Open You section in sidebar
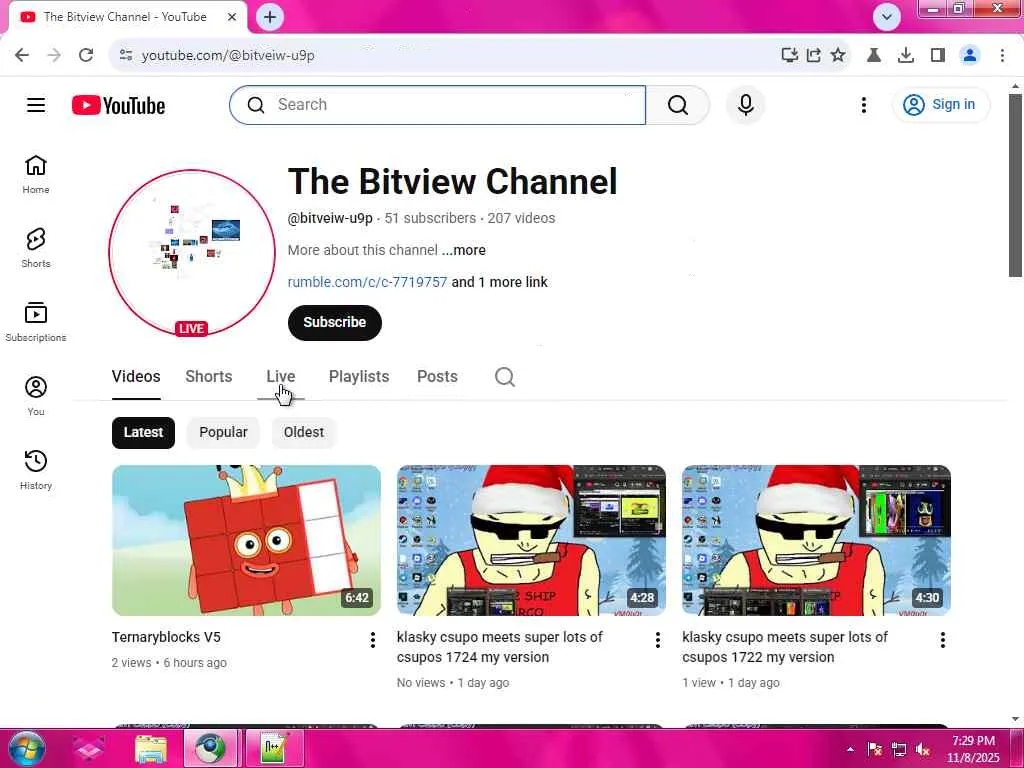The height and width of the screenshot is (768, 1024). click(36, 396)
